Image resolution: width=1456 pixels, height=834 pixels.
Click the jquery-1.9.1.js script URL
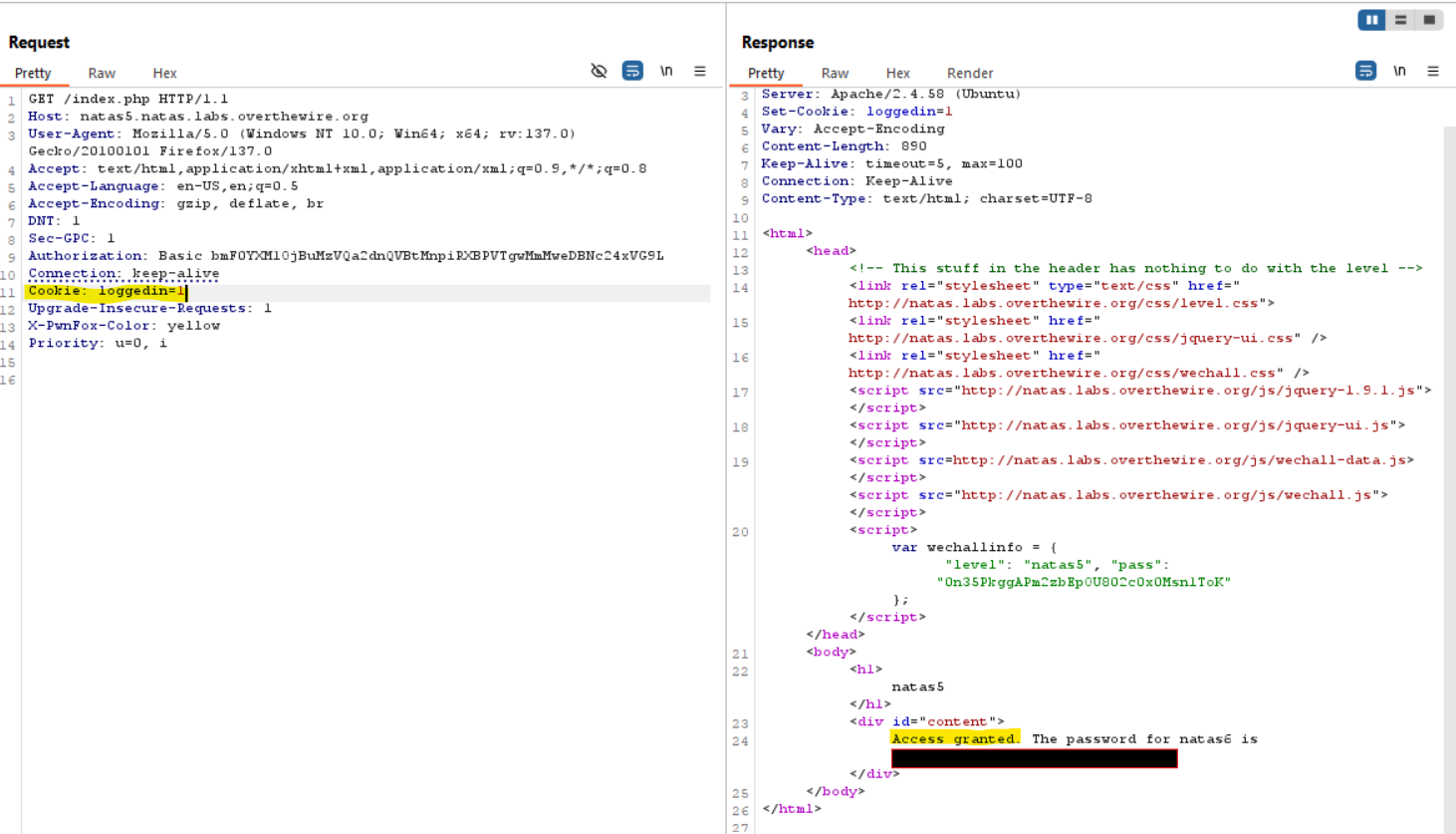pyautogui.click(x=1188, y=391)
